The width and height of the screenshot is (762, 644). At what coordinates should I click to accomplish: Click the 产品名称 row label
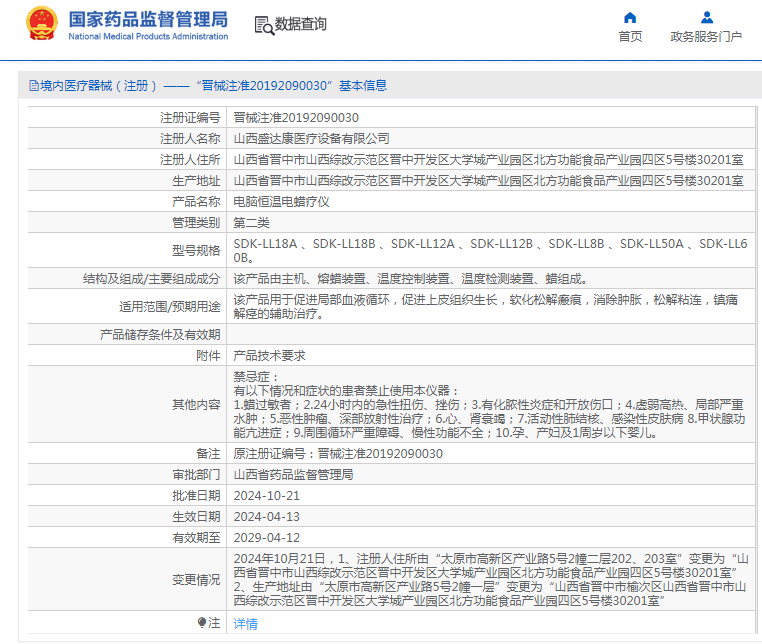pyautogui.click(x=196, y=202)
